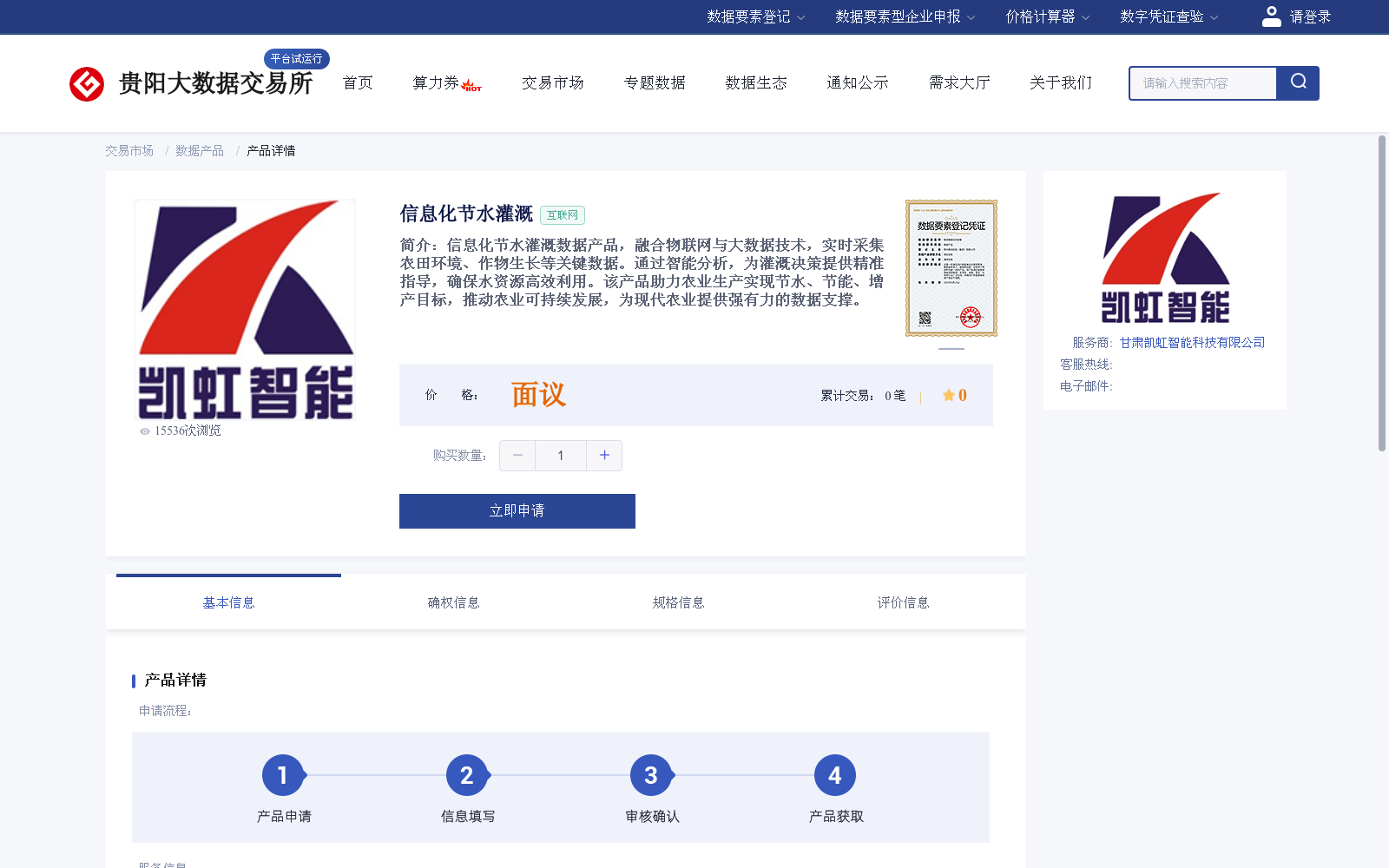Click the 15536次浏览 view count text
The image size is (1389, 868).
[x=188, y=431]
